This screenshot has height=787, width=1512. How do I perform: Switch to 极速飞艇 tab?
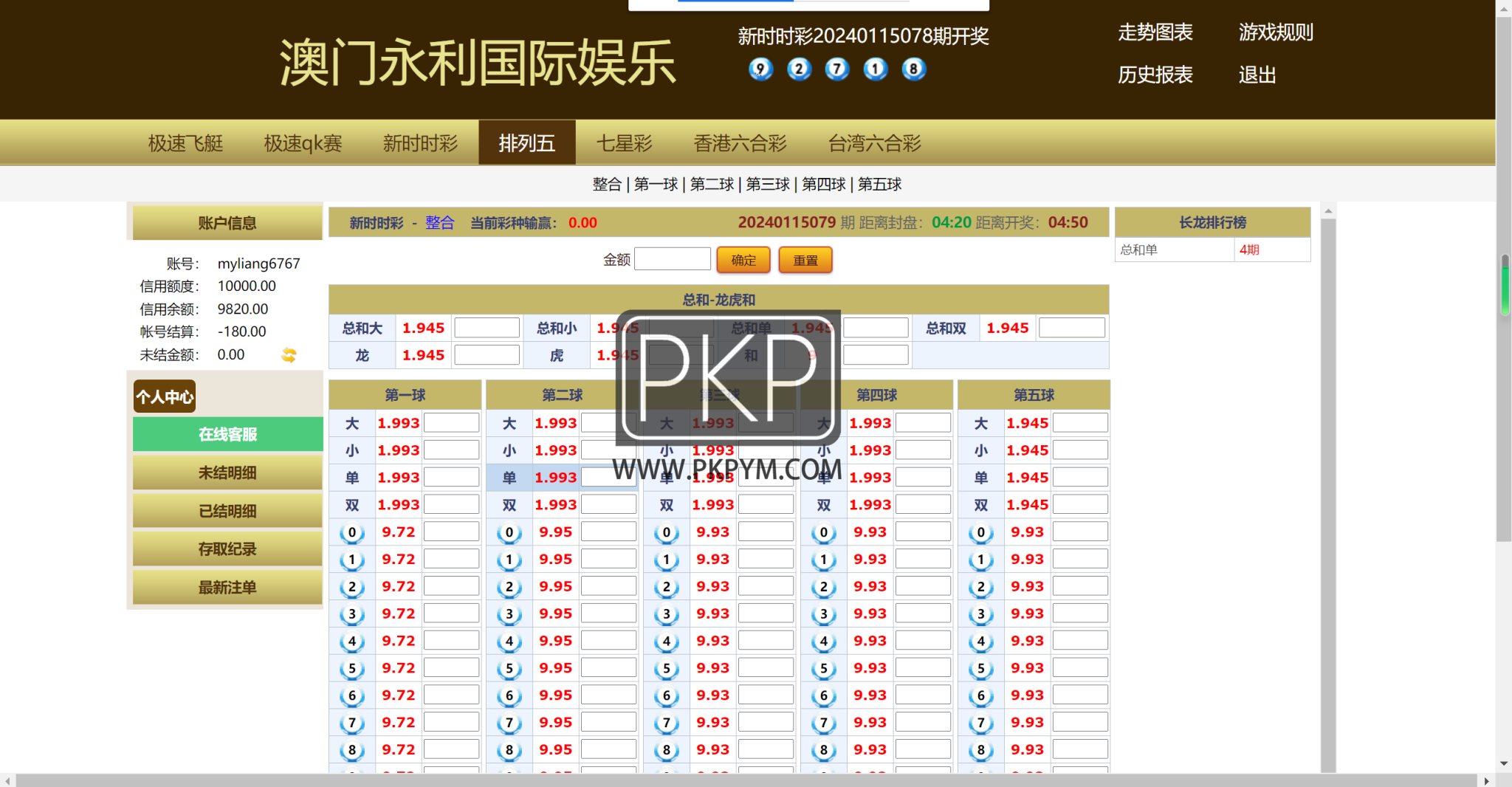(x=185, y=142)
